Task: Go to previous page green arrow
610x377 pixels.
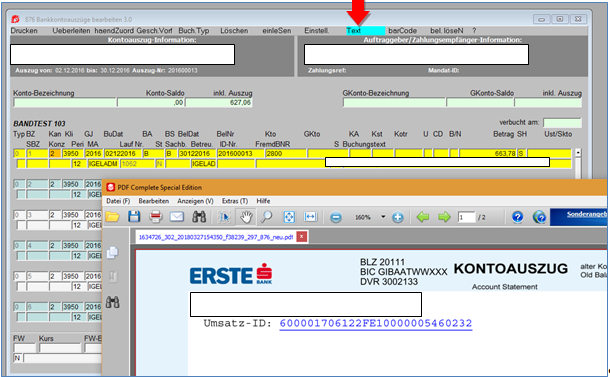Action: coord(422,217)
